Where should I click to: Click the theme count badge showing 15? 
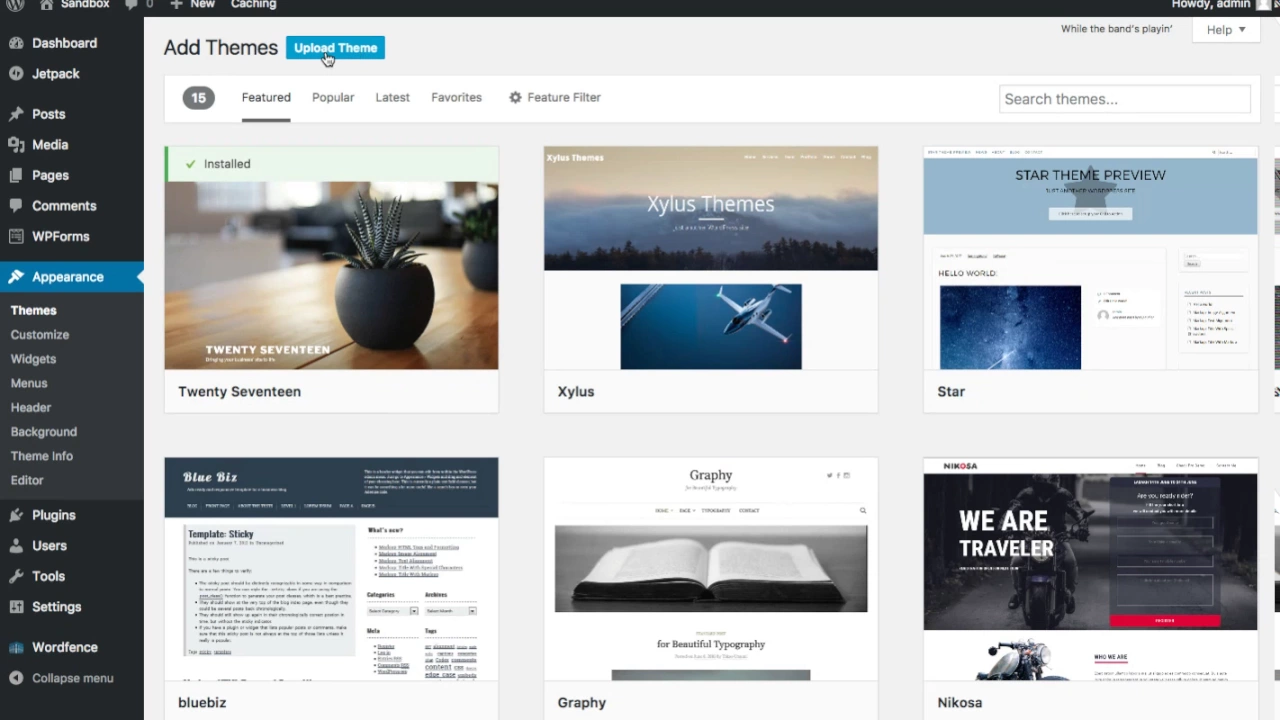198,98
